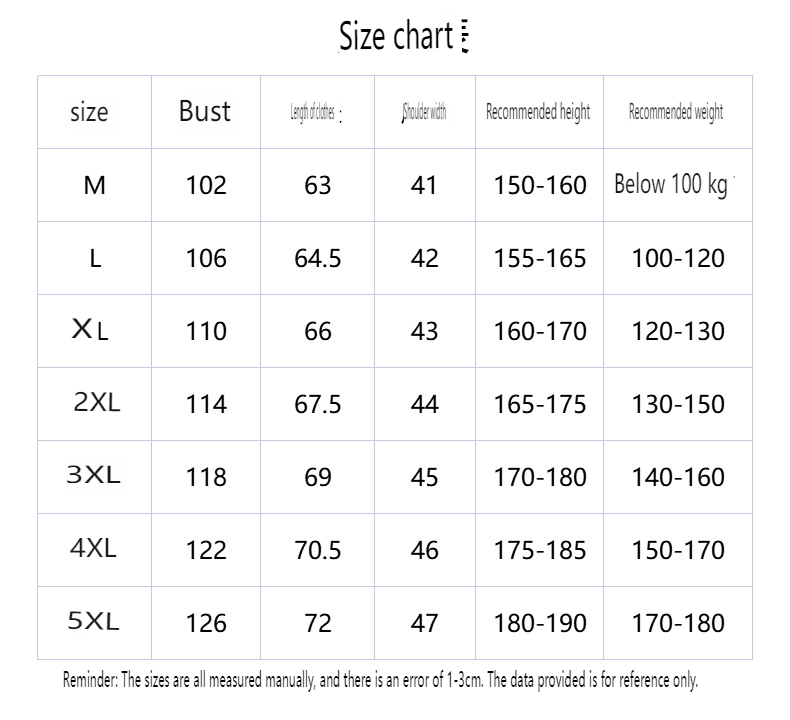Image resolution: width=790 pixels, height=720 pixels.
Task: Click the weight range 130-150
Action: point(678,404)
